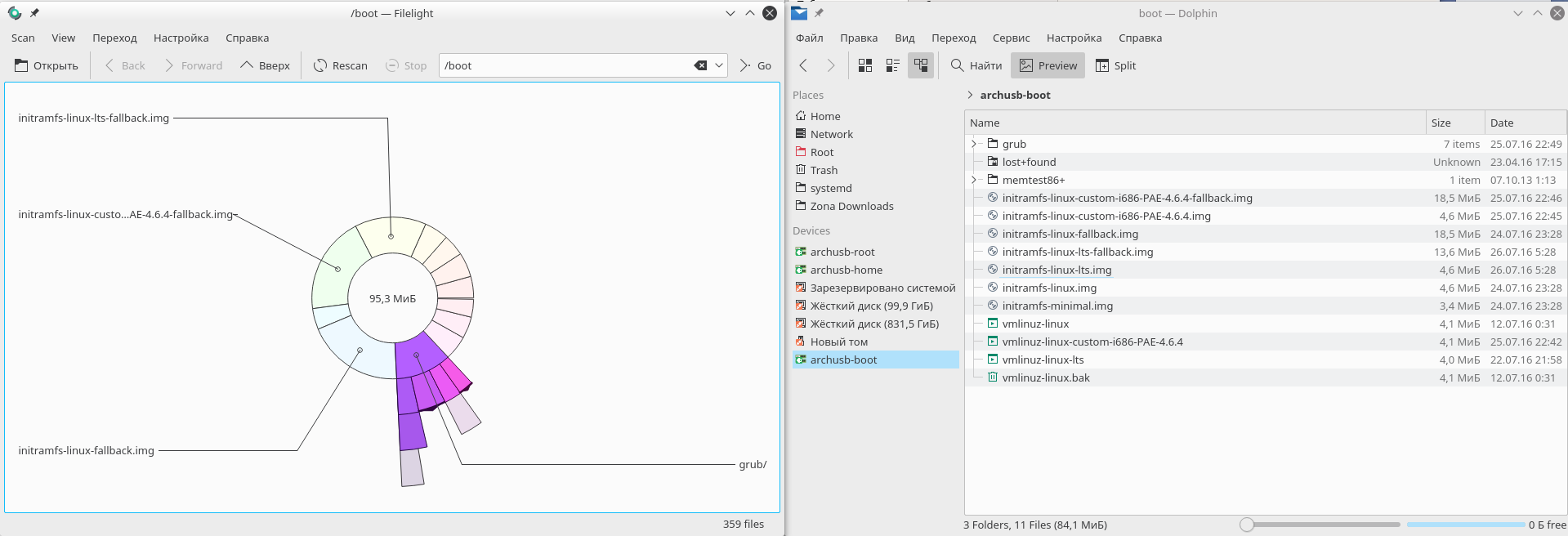Screen dimensions: 1568x536
Task: Go forward in Dolphin
Action: (x=831, y=65)
